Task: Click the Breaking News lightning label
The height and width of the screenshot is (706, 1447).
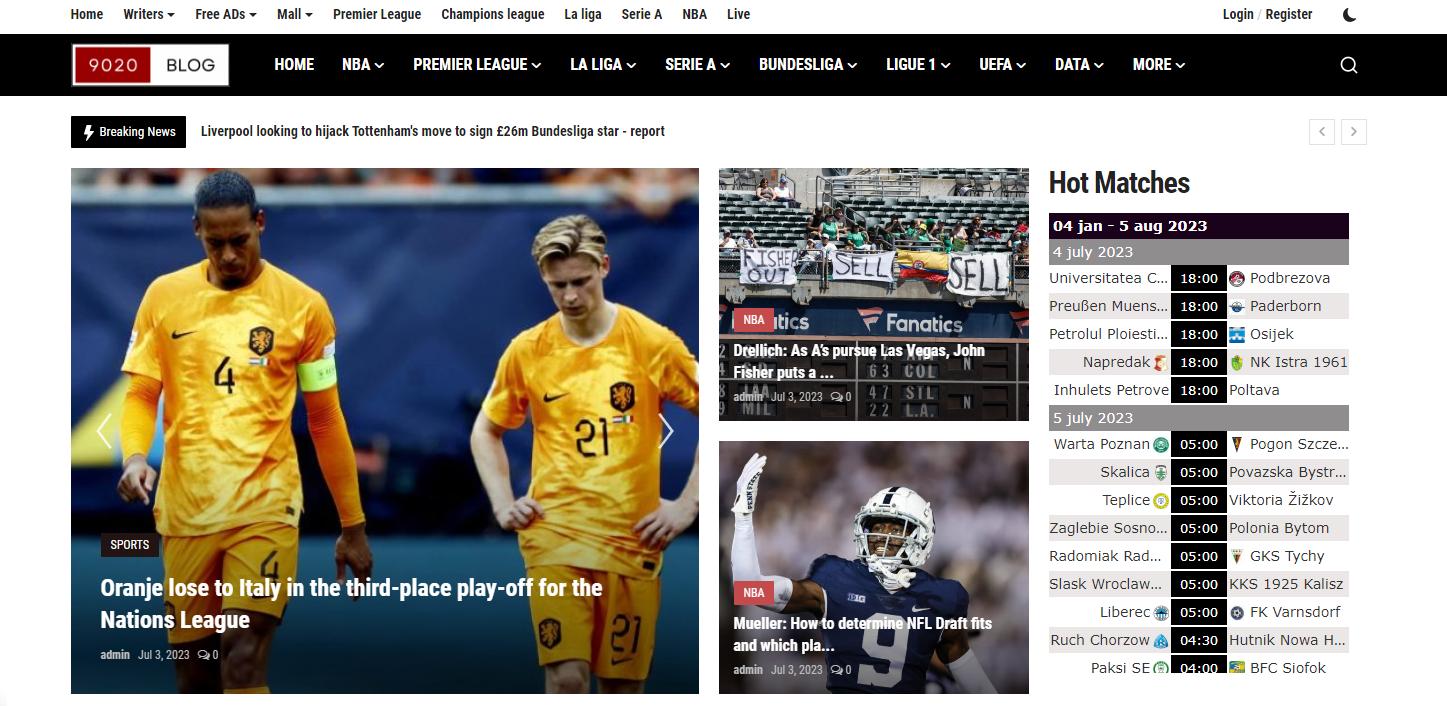Action: [128, 131]
